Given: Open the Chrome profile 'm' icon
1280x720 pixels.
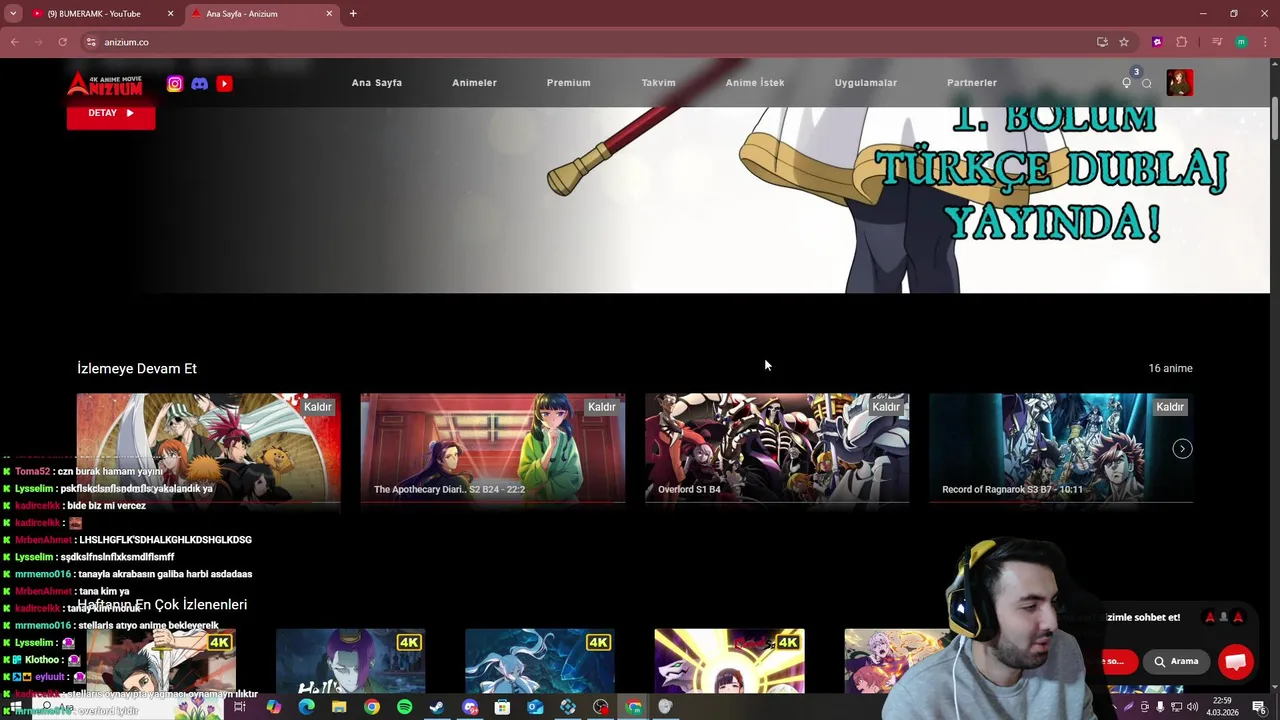Looking at the screenshot, I should [1241, 42].
